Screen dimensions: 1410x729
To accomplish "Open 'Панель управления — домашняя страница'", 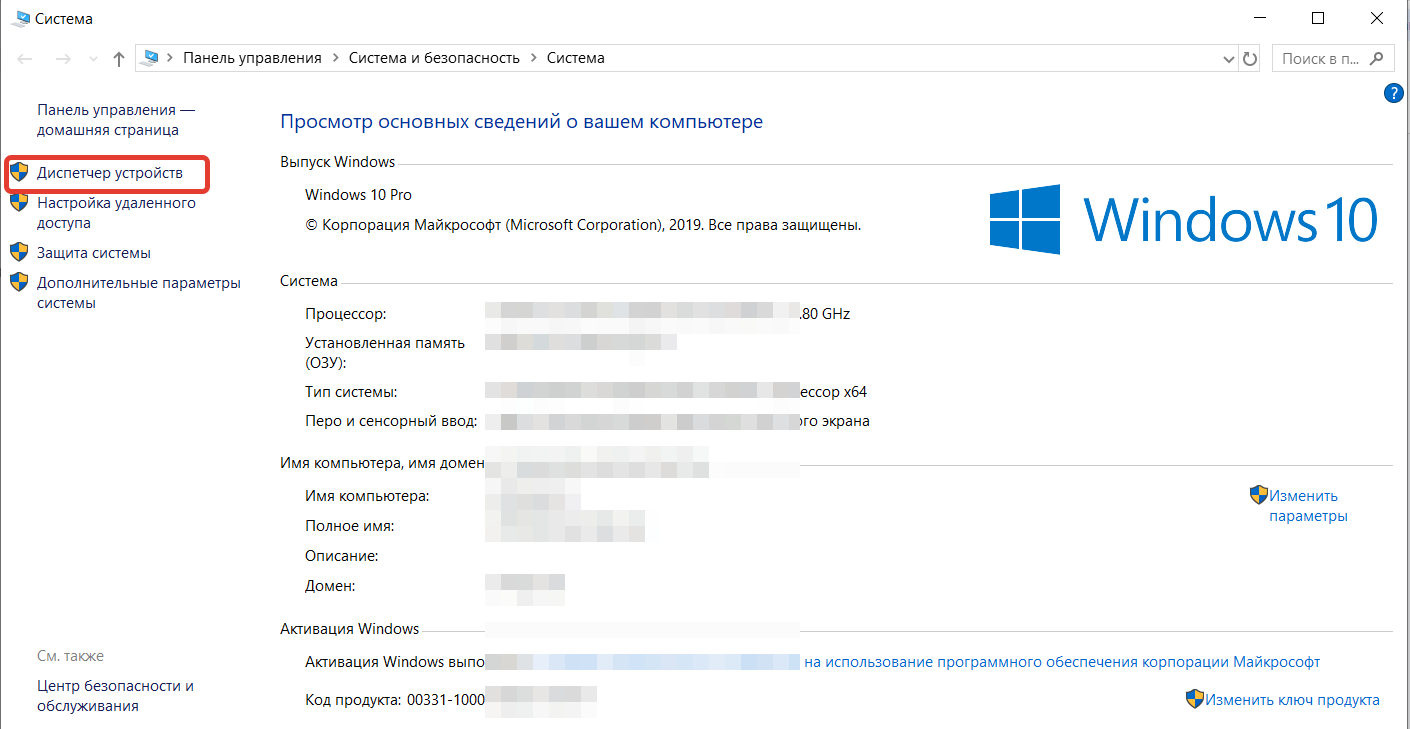I will click(116, 120).
